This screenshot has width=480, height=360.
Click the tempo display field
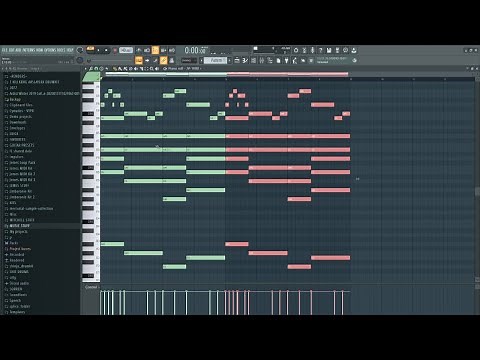pos(126,50)
